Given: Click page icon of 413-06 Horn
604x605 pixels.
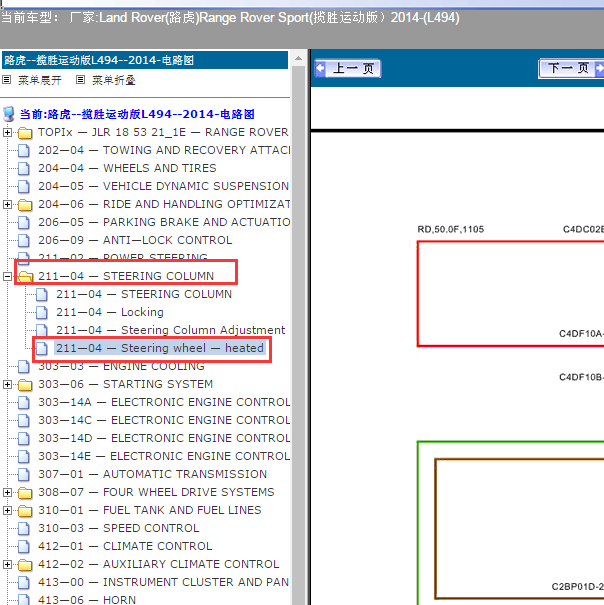Looking at the screenshot, I should pyautogui.click(x=24, y=600).
